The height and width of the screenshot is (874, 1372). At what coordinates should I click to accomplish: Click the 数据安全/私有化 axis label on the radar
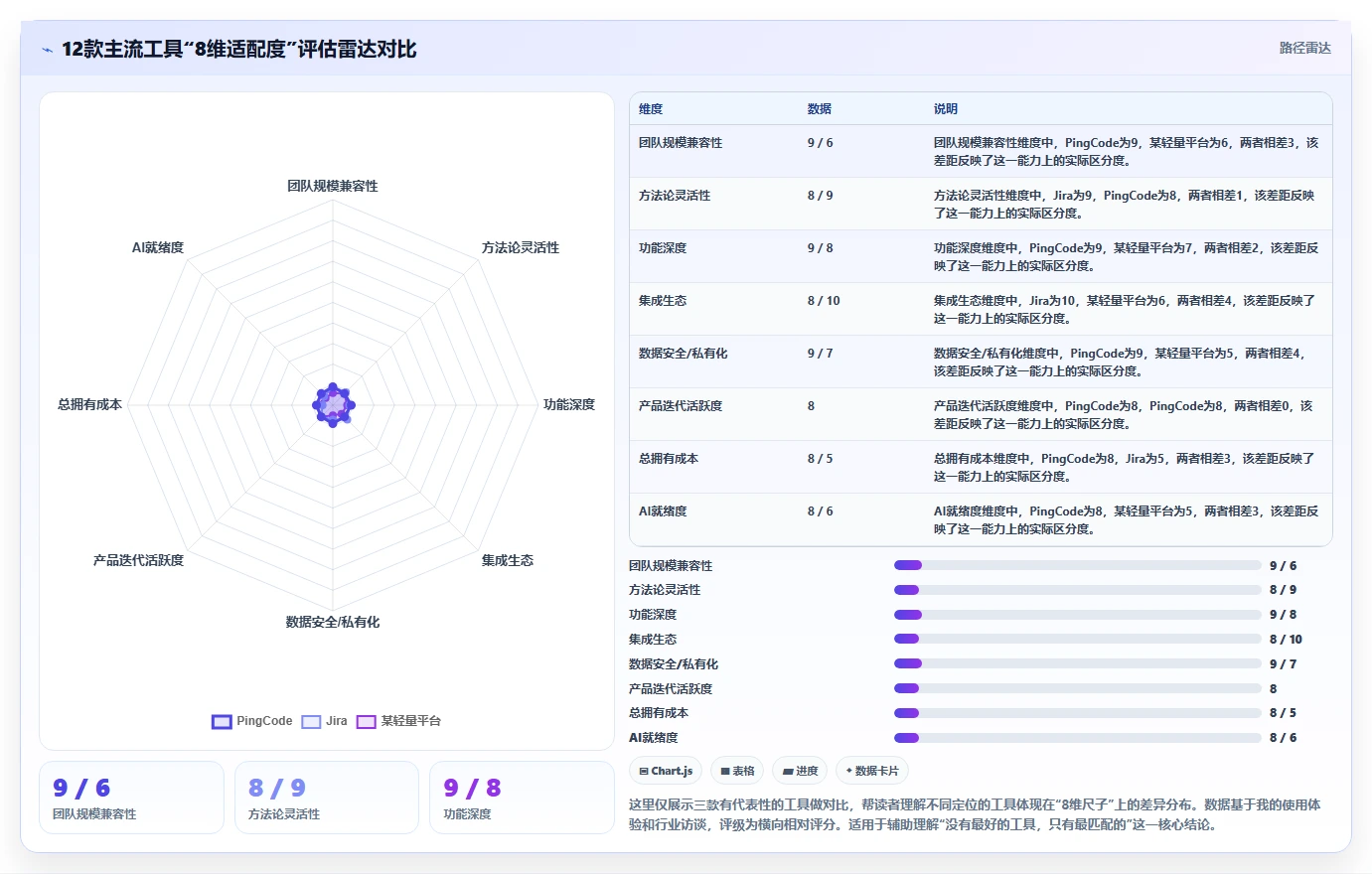pos(333,622)
